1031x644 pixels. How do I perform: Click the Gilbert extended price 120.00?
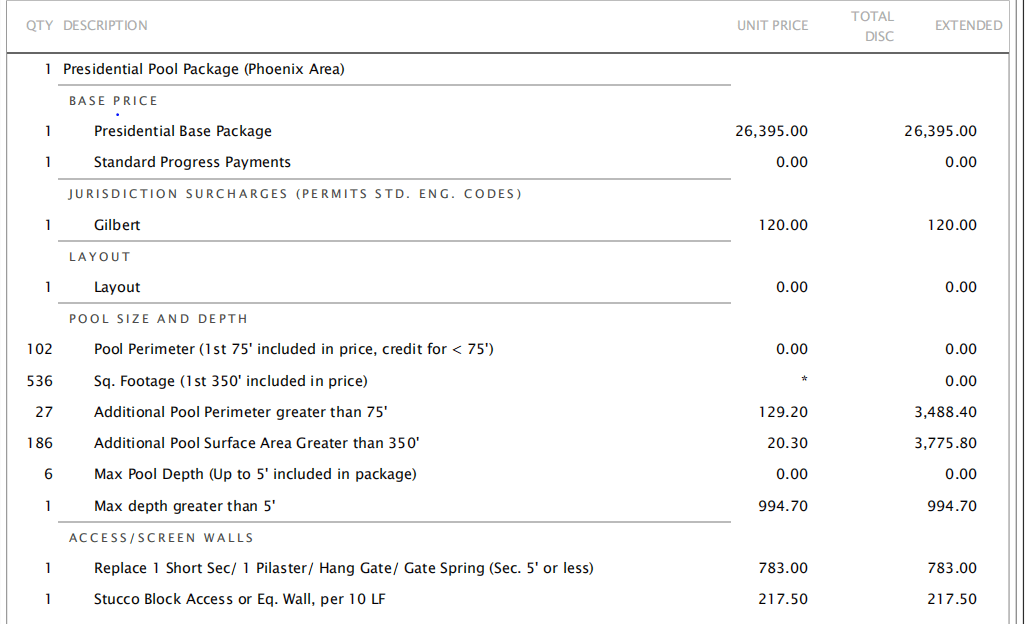(x=951, y=225)
